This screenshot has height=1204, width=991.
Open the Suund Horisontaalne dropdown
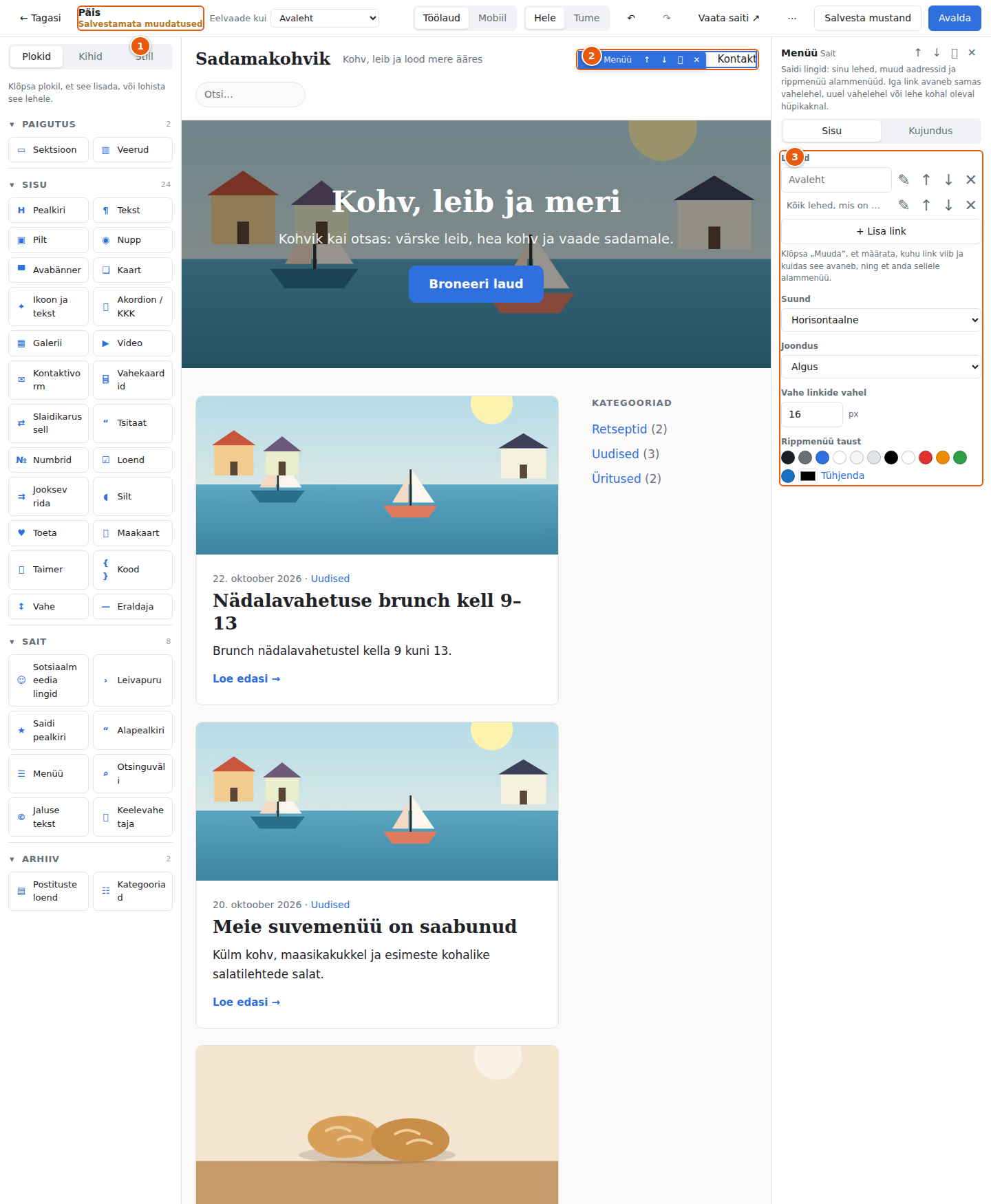[x=881, y=320]
